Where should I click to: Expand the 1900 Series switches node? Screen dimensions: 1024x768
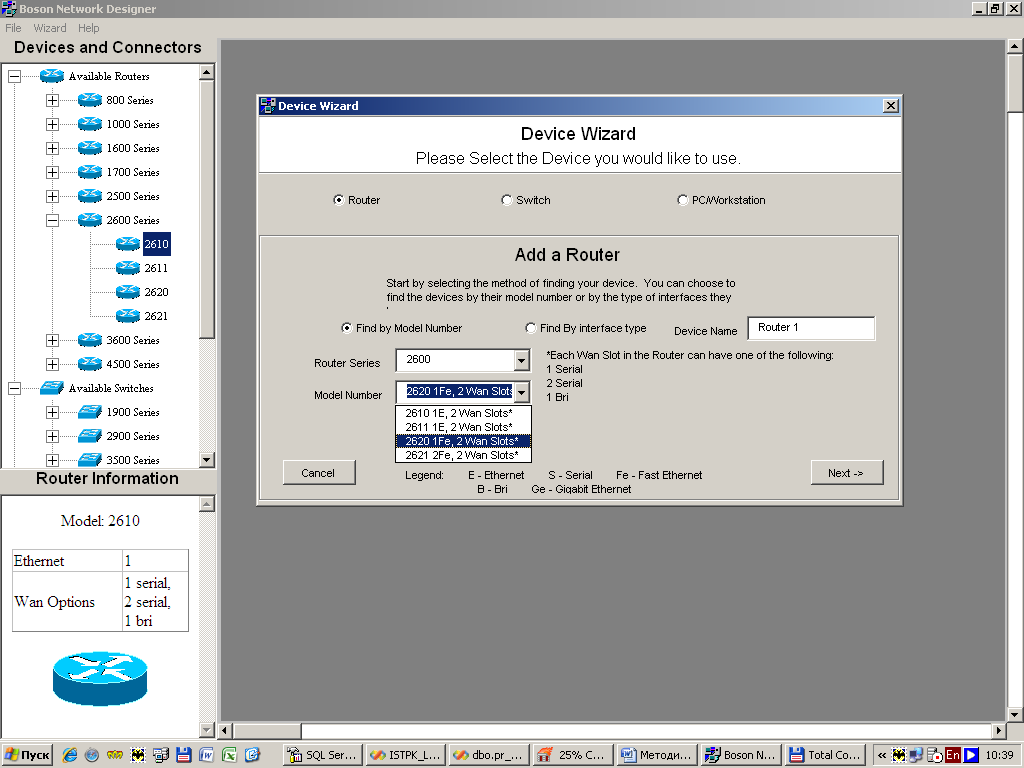(52, 412)
